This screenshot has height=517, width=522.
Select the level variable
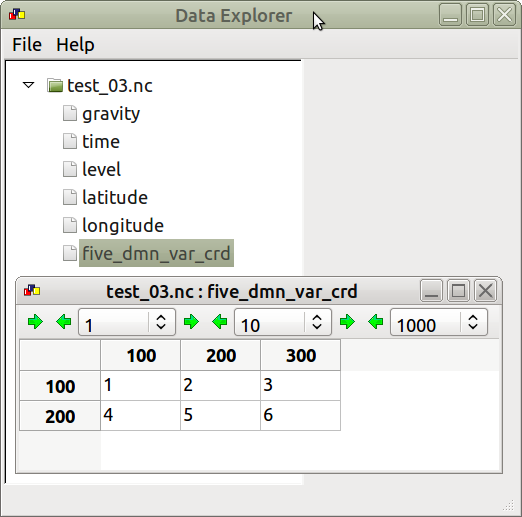tap(101, 169)
